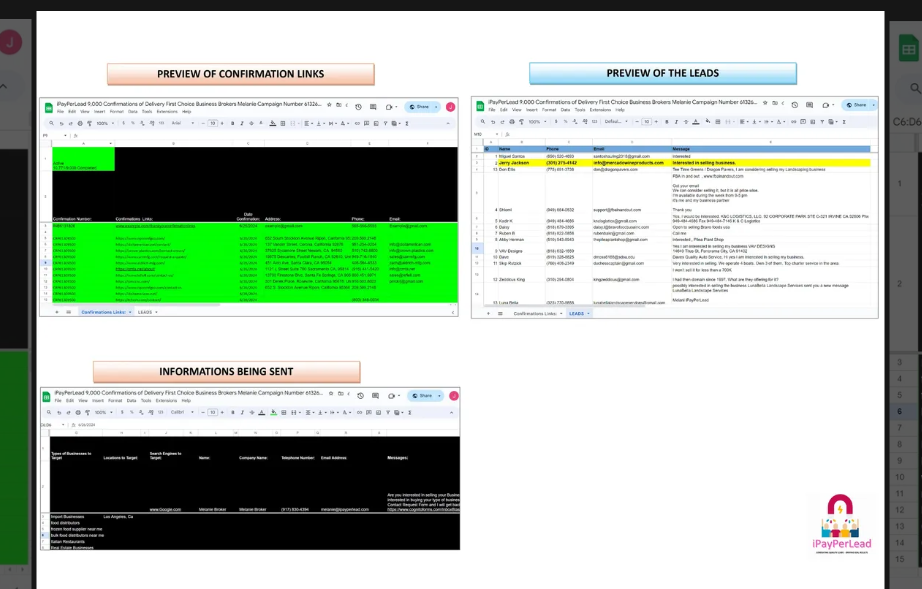Toggle italic in confirmation links preview toolbar

242,123
